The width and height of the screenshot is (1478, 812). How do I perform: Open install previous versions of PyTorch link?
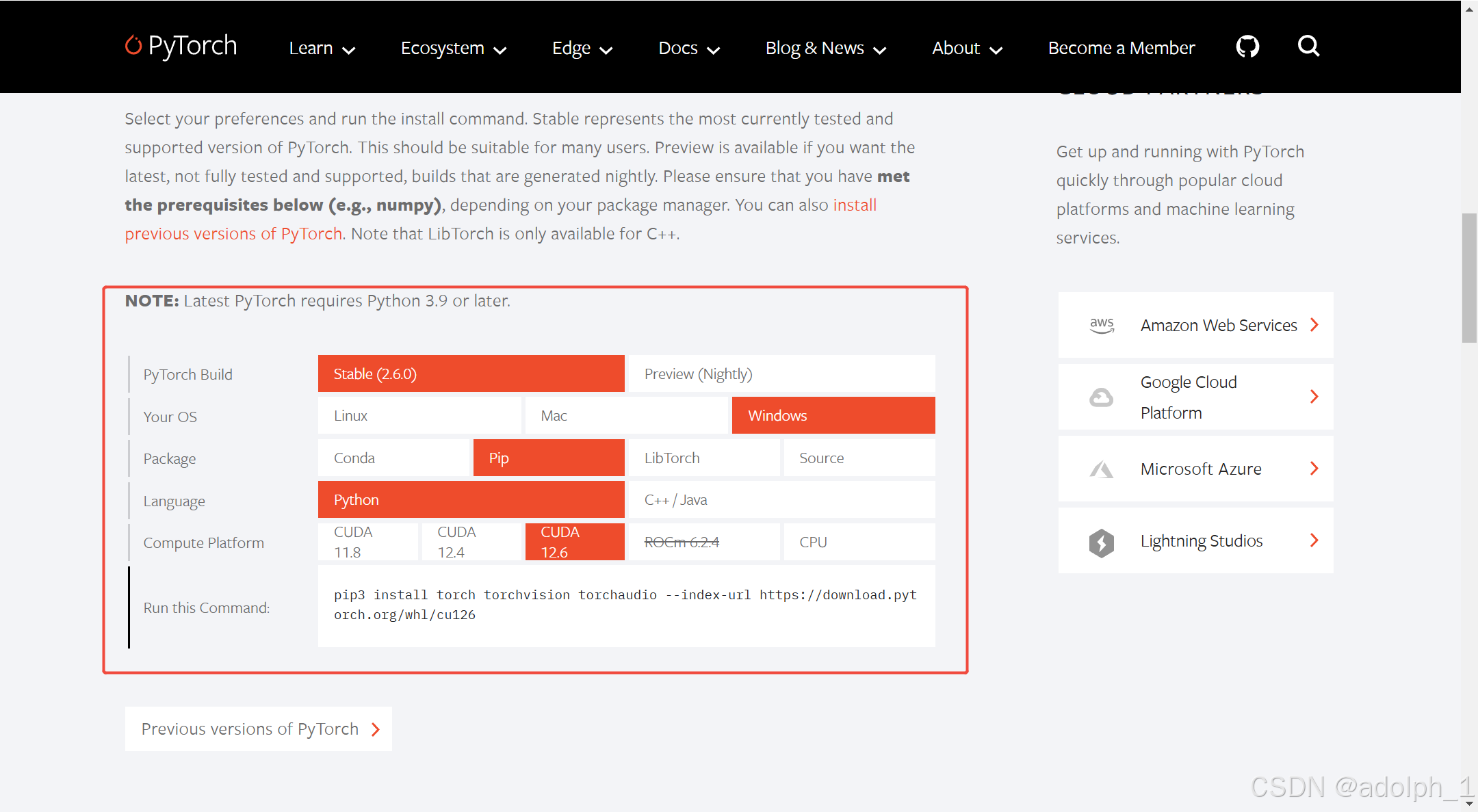[x=233, y=234]
